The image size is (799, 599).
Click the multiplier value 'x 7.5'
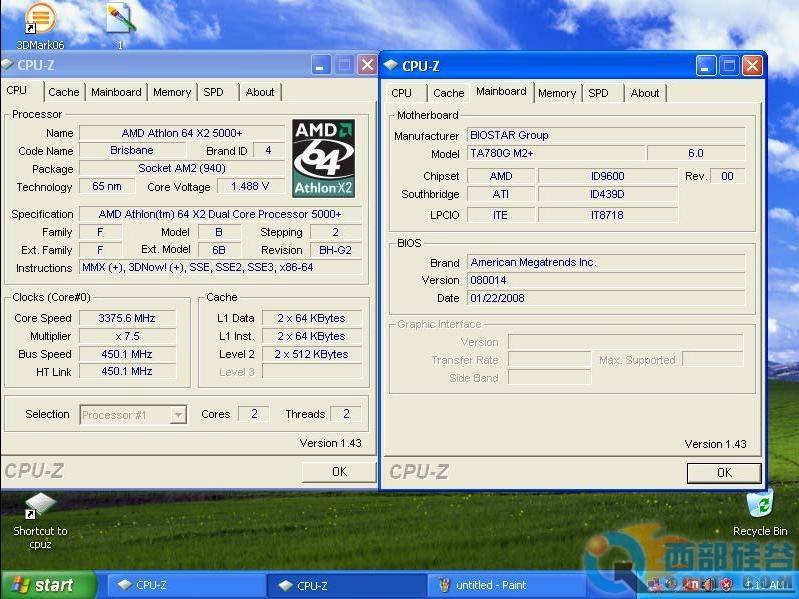pyautogui.click(x=127, y=336)
